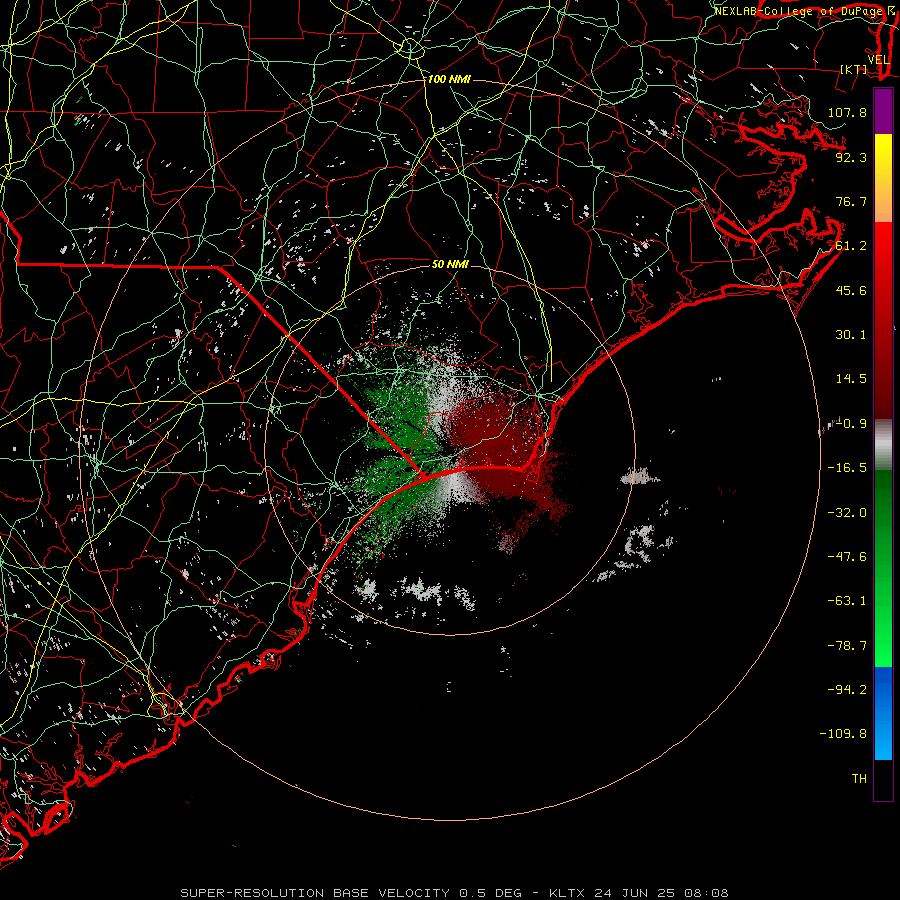The width and height of the screenshot is (900, 900).
Task: Click the [KT] units label
Action: coord(854,69)
